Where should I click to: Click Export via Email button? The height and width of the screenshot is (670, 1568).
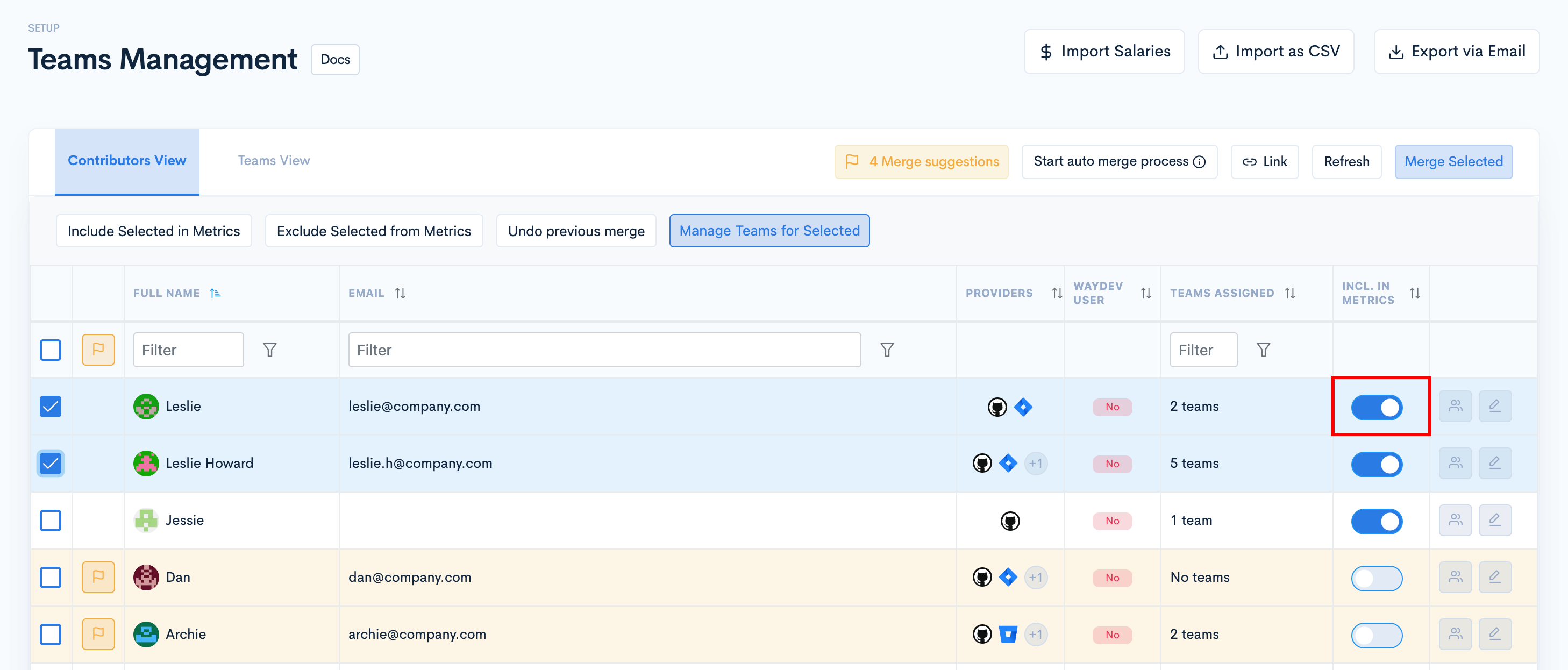click(1456, 52)
